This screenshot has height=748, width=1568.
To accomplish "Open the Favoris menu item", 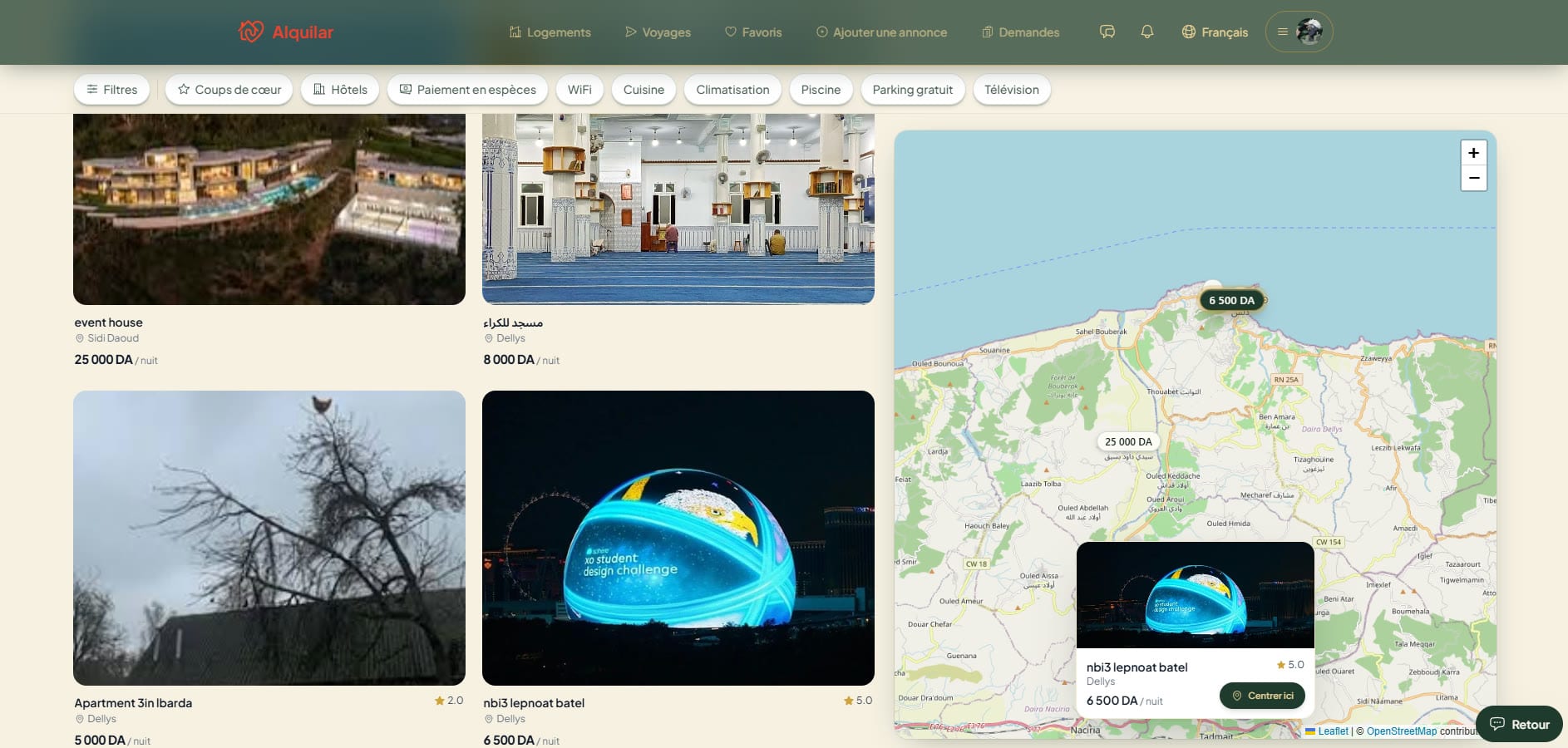I will (x=753, y=32).
